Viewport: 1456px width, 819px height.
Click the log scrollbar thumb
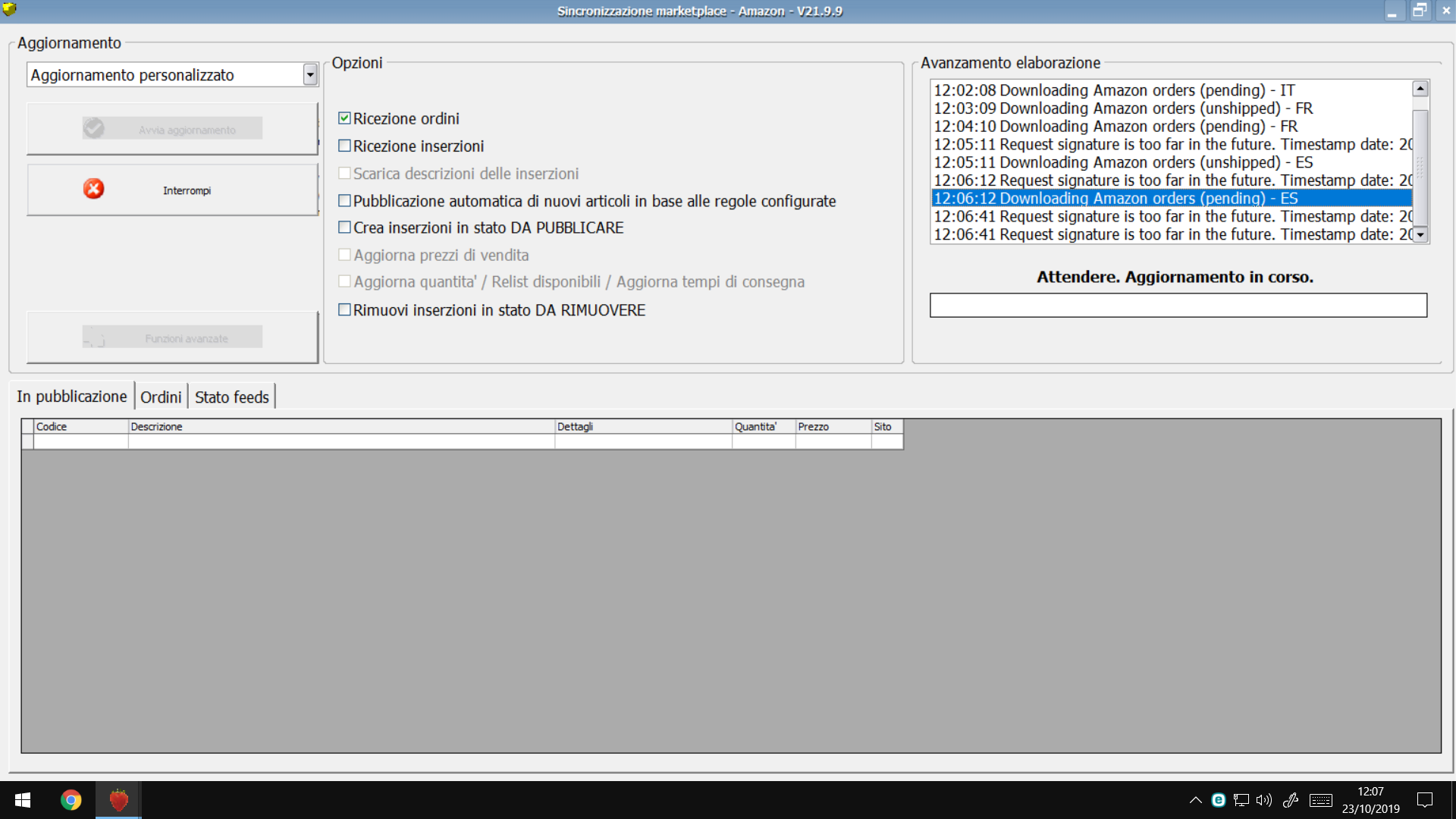coord(1420,168)
